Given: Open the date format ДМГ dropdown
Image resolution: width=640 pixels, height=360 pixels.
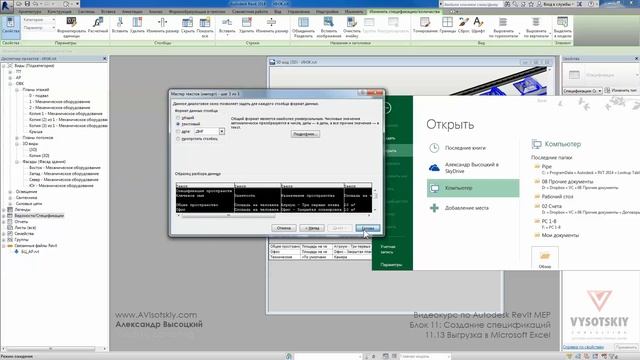Looking at the screenshot, I should click(x=222, y=131).
